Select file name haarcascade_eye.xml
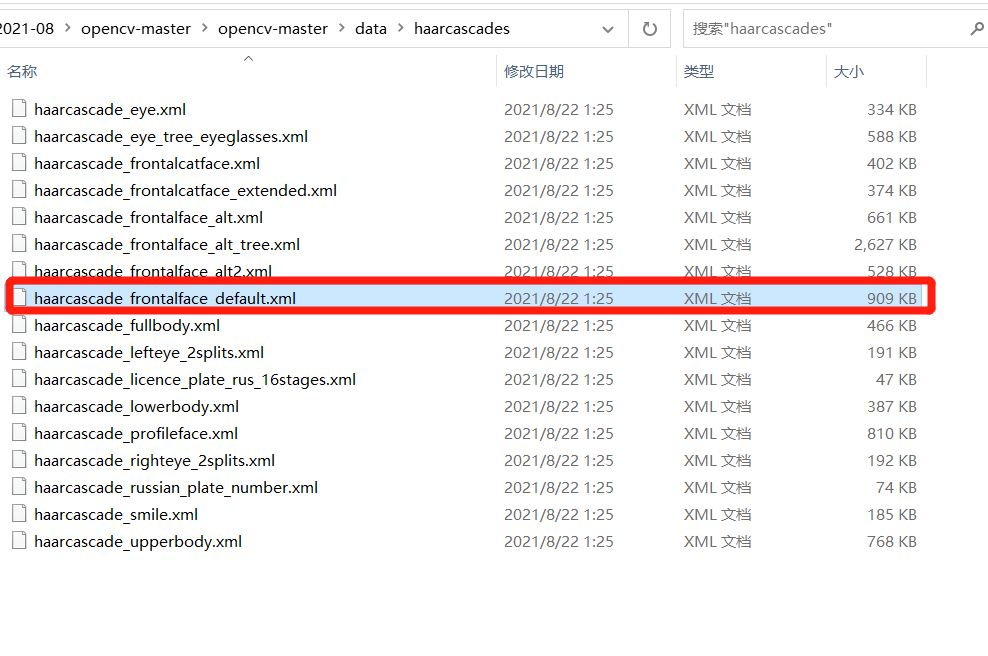This screenshot has width=988, height=656. [x=110, y=110]
